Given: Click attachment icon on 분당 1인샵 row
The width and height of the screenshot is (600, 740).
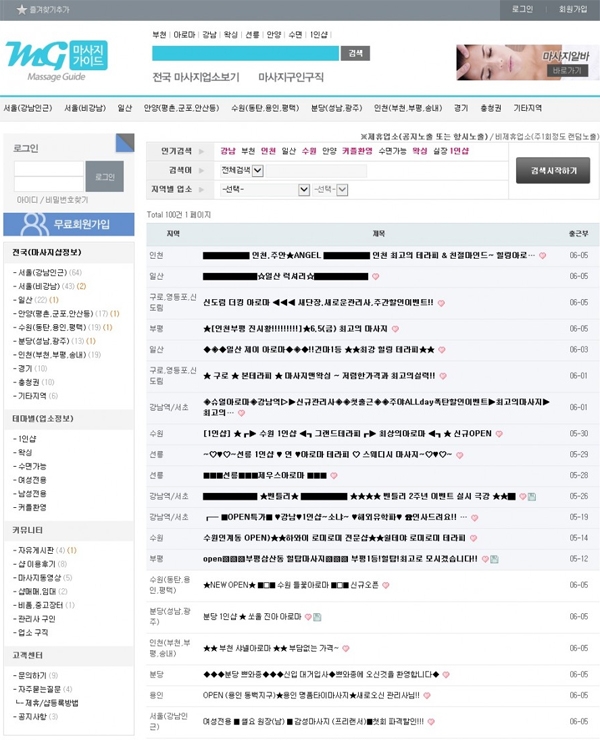Looking at the screenshot, I should (x=317, y=617).
